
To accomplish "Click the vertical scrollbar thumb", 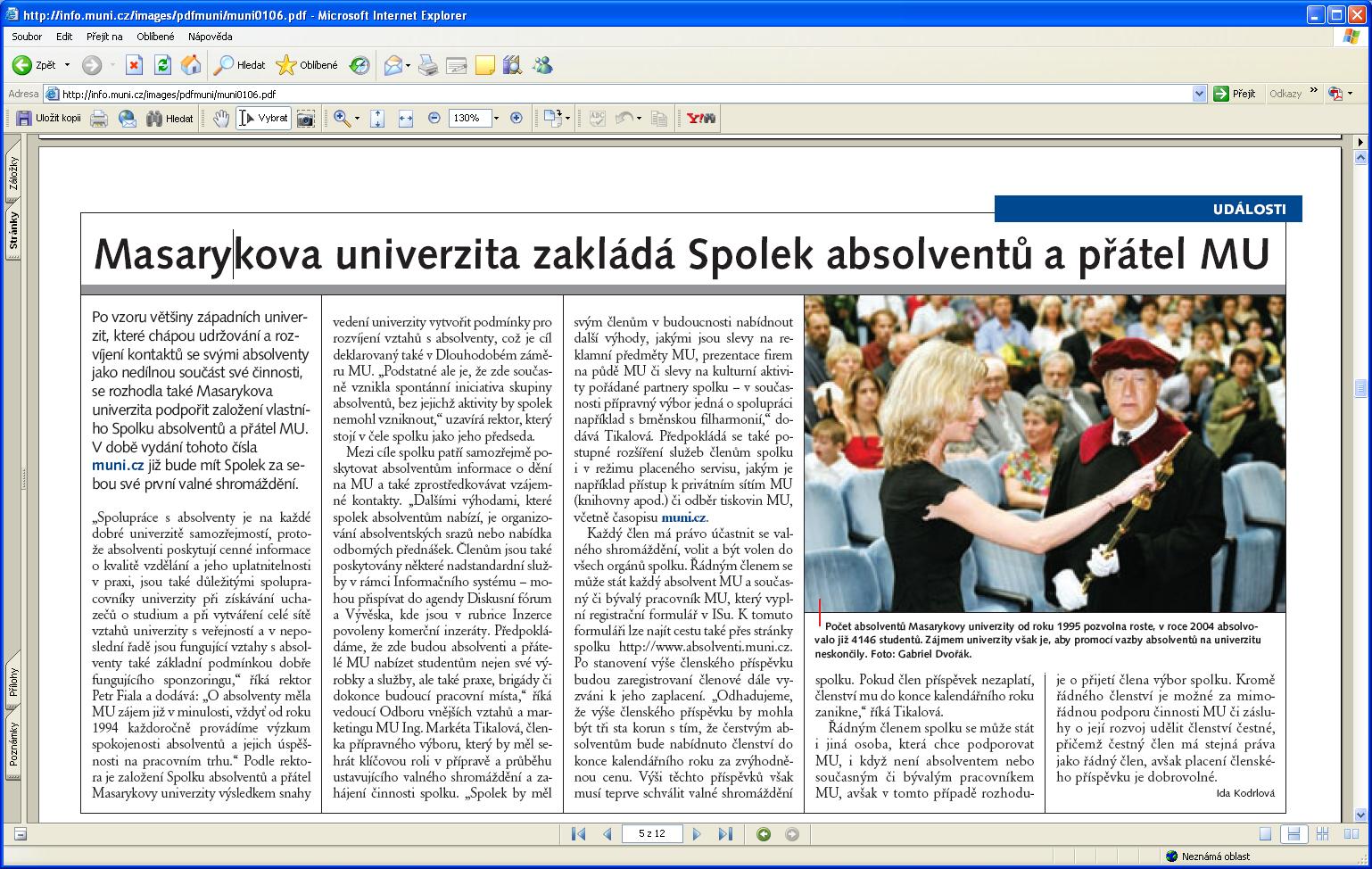I will (1360, 387).
